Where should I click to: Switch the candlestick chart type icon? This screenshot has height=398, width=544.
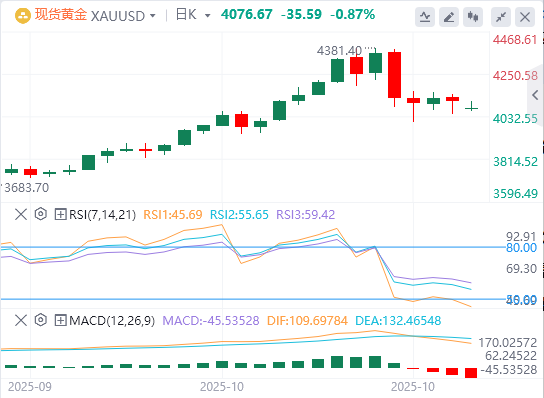coord(473,17)
